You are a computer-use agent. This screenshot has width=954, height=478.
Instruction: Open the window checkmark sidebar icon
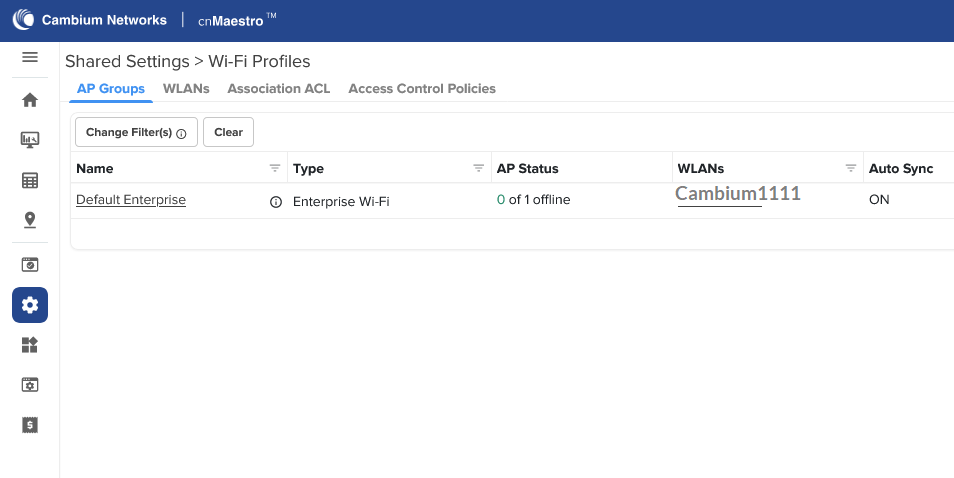(30, 264)
